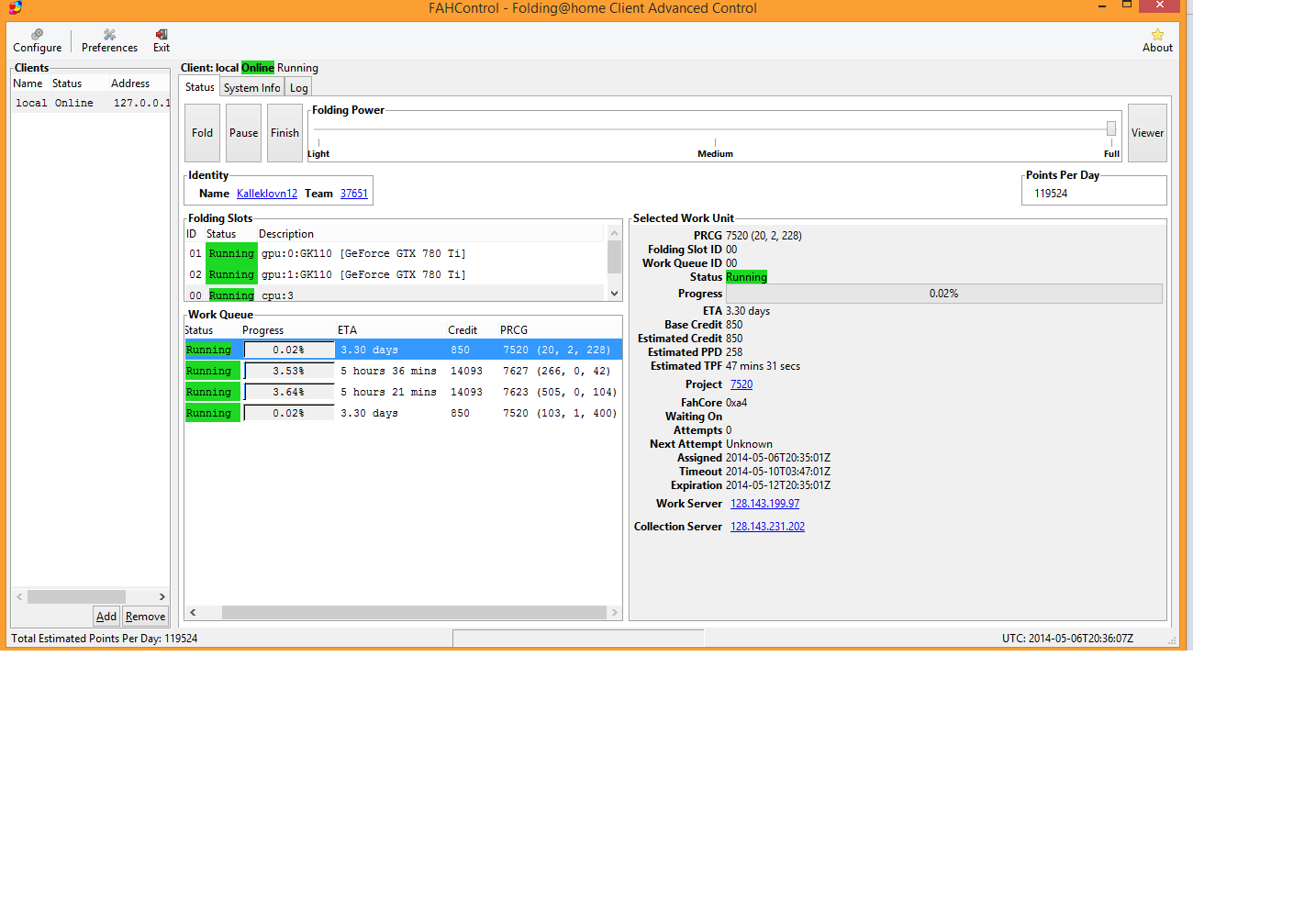Image resolution: width=1316 pixels, height=901 pixels.
Task: Click the Folding Power slider handle
Action: [x=1111, y=128]
